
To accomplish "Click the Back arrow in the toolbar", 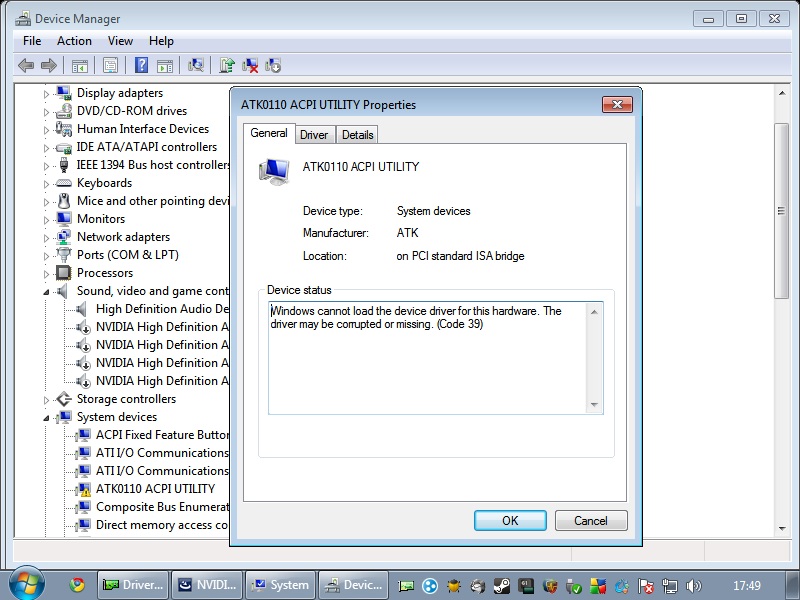I will click(26, 65).
